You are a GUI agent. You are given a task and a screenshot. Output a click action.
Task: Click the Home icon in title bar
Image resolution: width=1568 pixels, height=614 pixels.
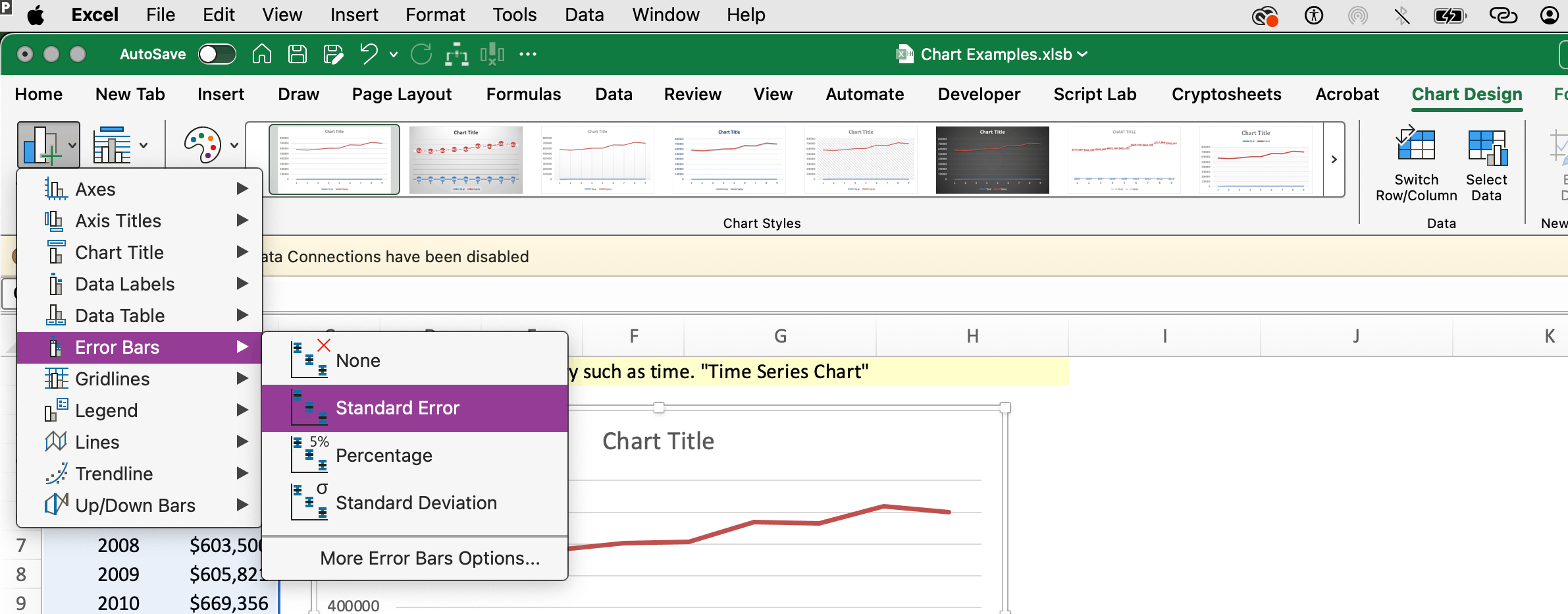(x=262, y=54)
